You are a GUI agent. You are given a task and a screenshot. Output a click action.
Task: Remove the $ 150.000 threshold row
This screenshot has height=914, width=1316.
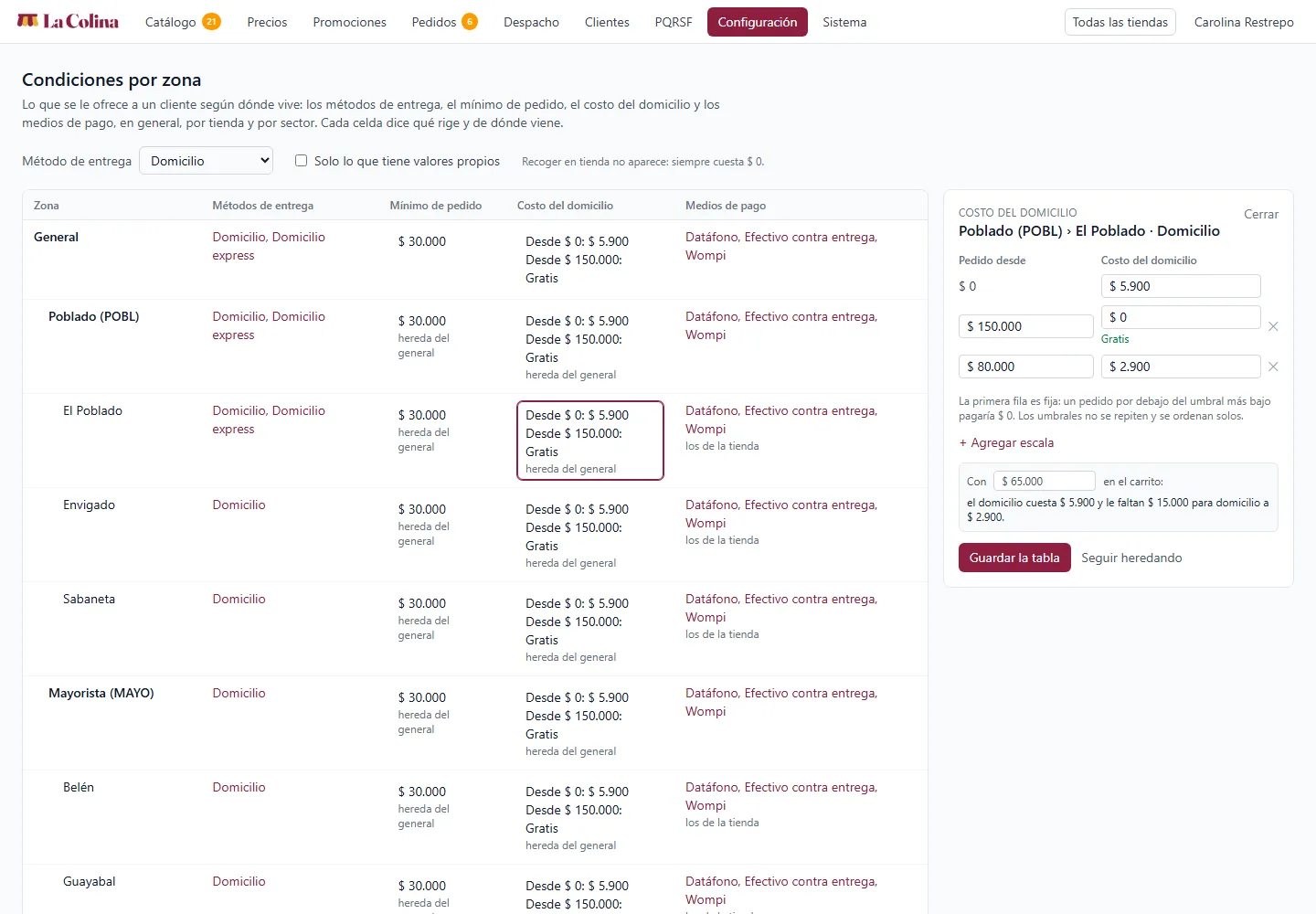pos(1273,326)
